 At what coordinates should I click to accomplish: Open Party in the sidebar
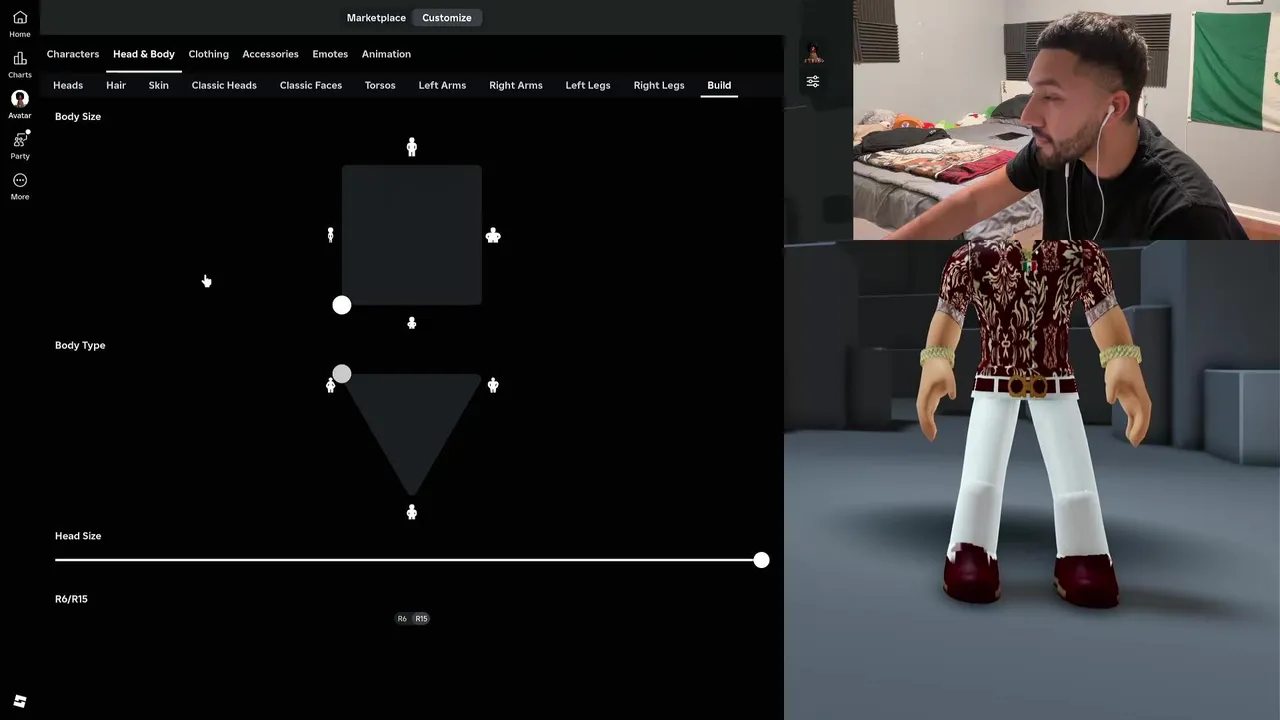[x=20, y=146]
